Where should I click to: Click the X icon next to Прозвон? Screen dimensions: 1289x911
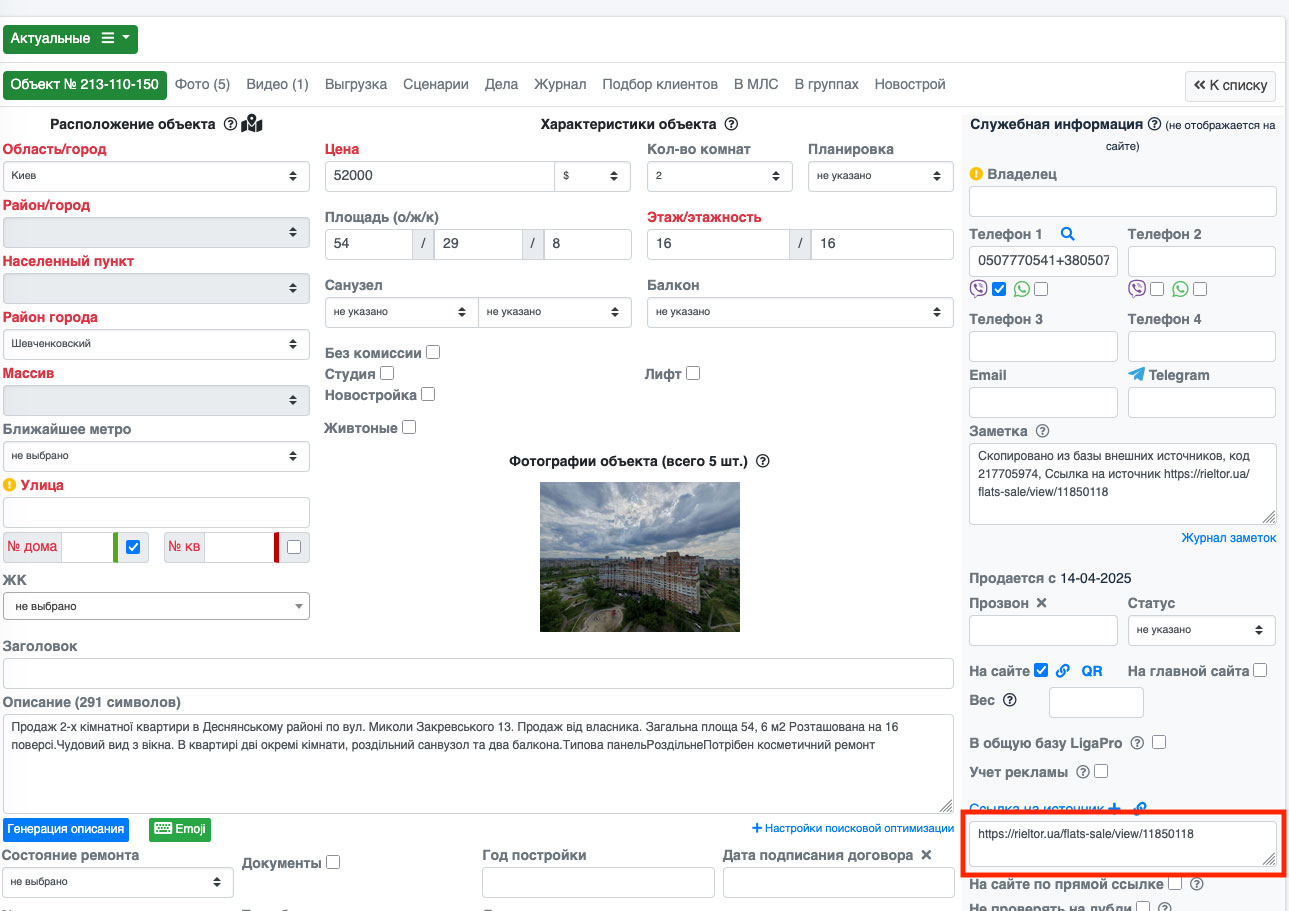[1041, 603]
